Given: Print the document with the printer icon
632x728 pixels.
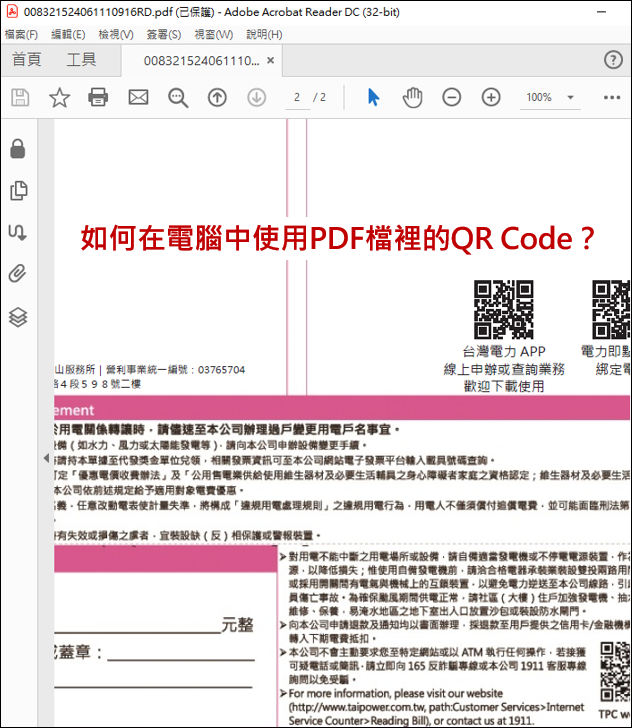Looking at the screenshot, I should pos(98,98).
